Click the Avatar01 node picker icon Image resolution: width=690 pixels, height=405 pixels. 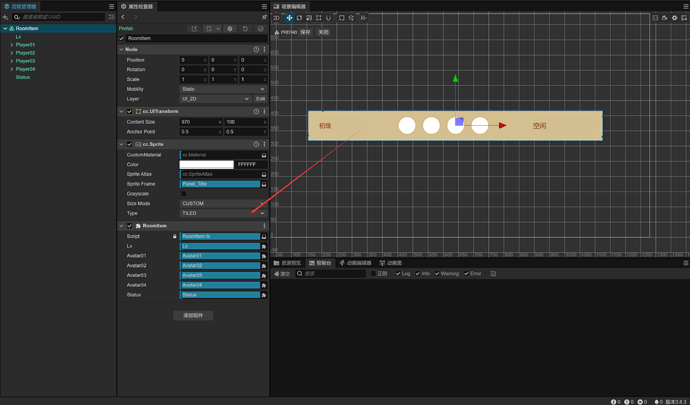tap(264, 256)
